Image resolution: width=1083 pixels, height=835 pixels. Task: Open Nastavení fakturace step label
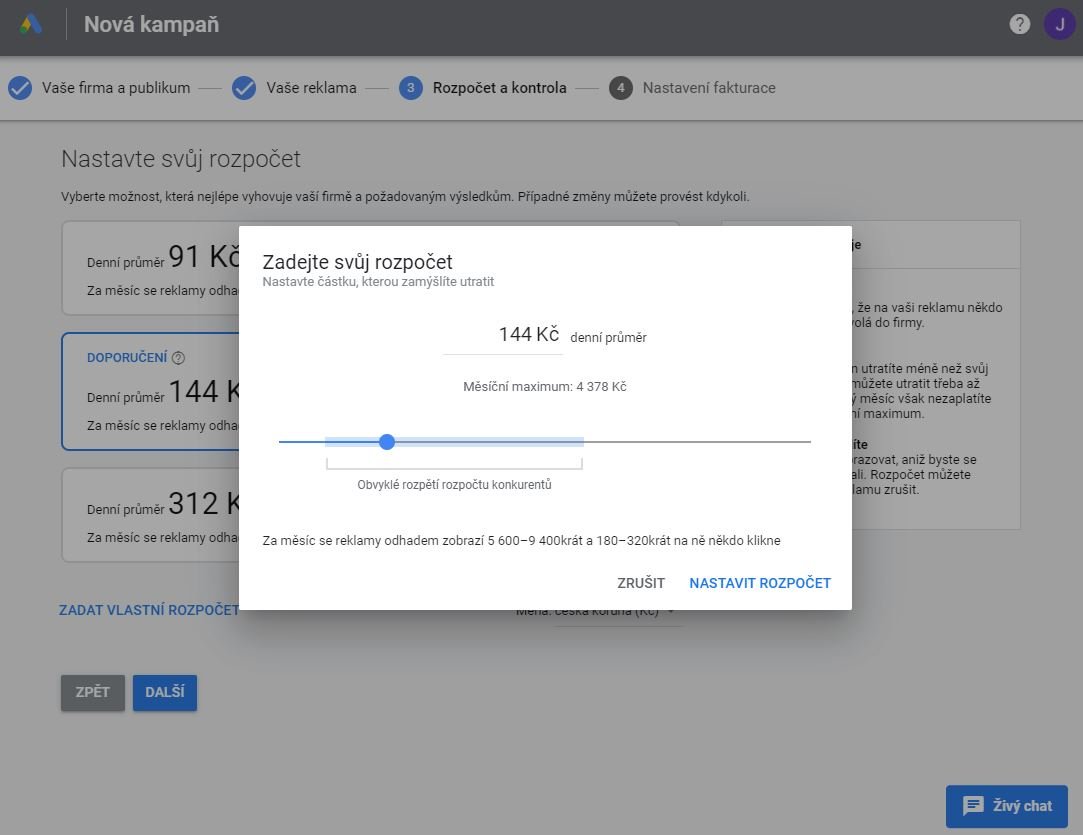[709, 88]
